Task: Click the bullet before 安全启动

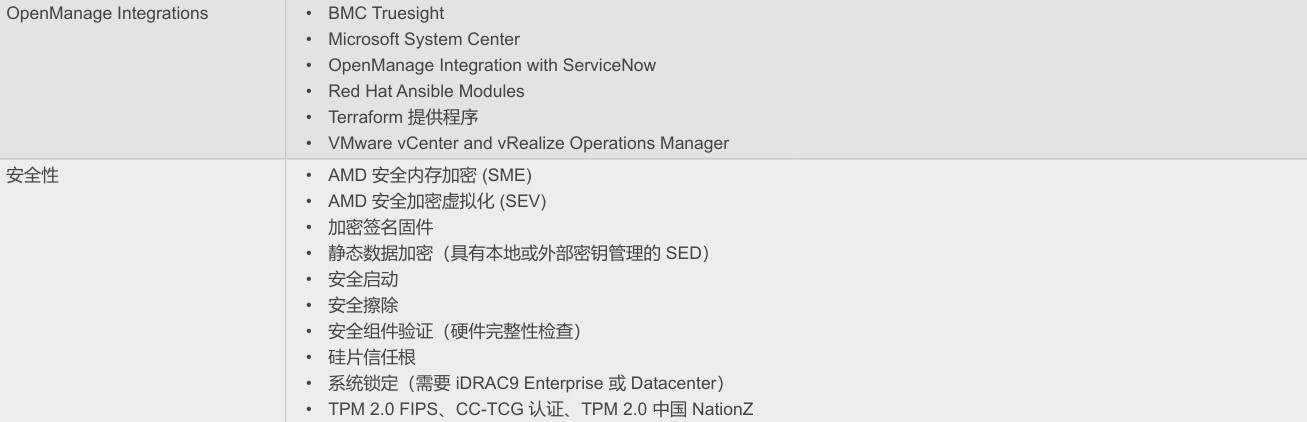Action: 311,279
